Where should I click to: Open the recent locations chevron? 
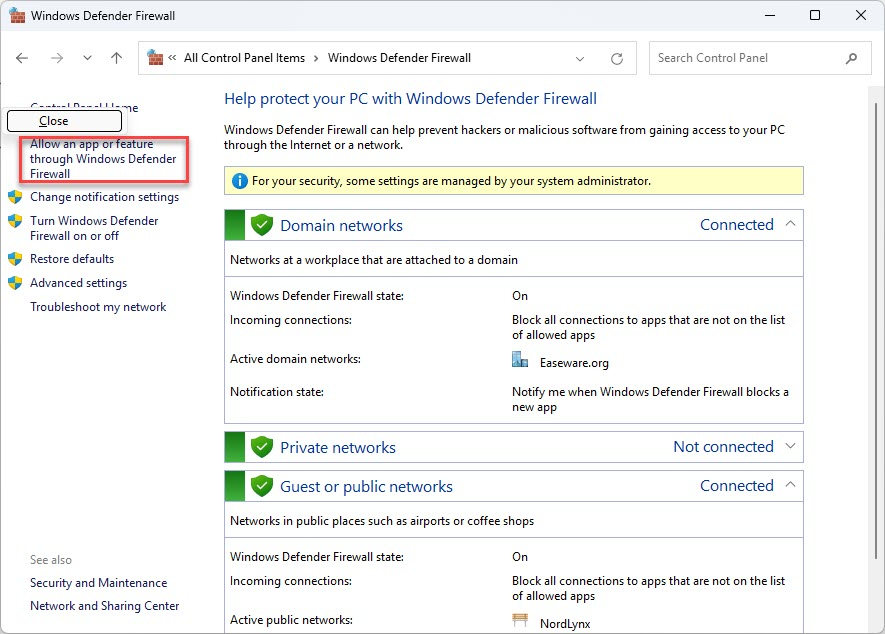[87, 58]
